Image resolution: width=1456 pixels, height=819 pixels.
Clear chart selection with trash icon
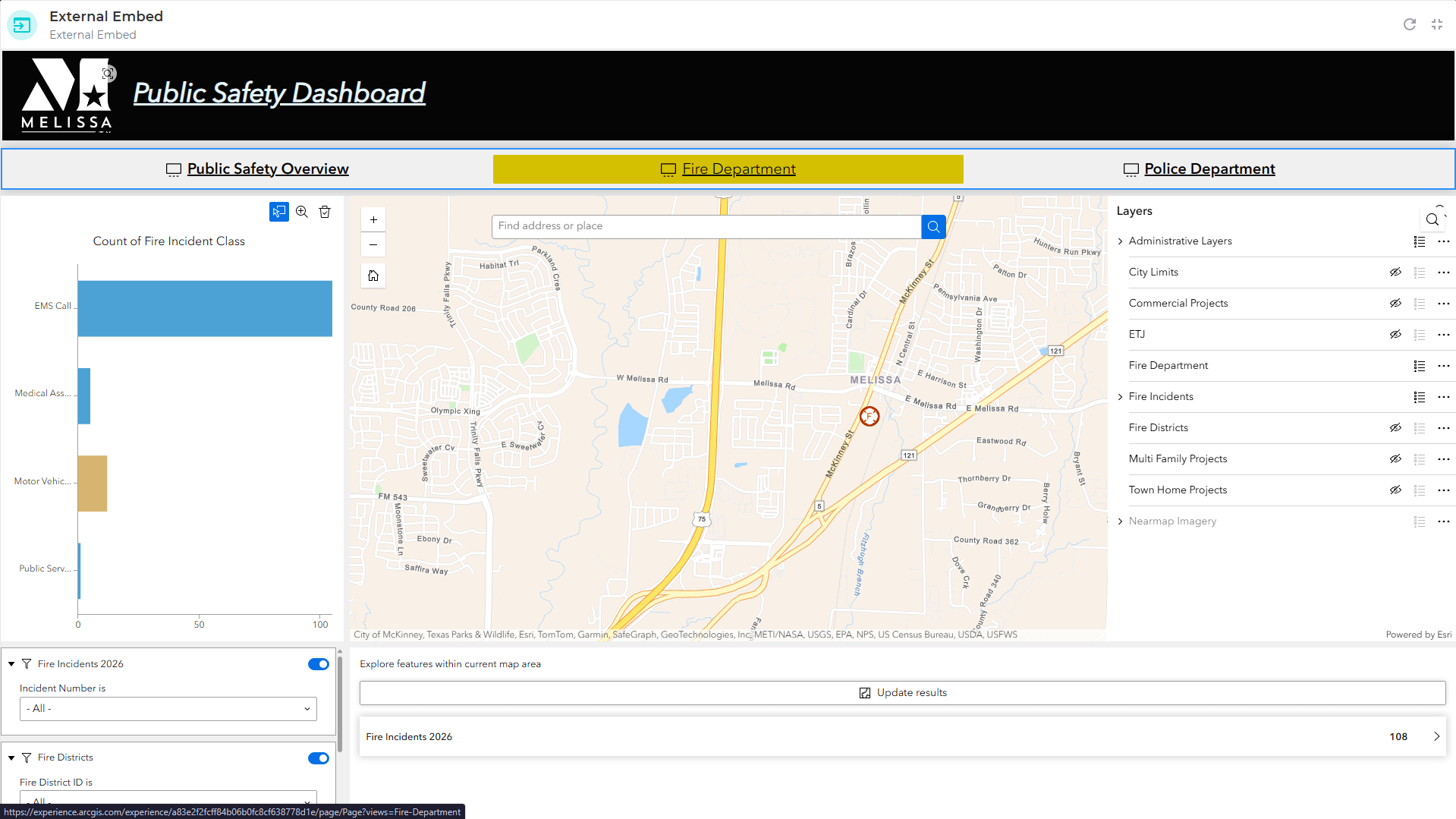(x=325, y=212)
